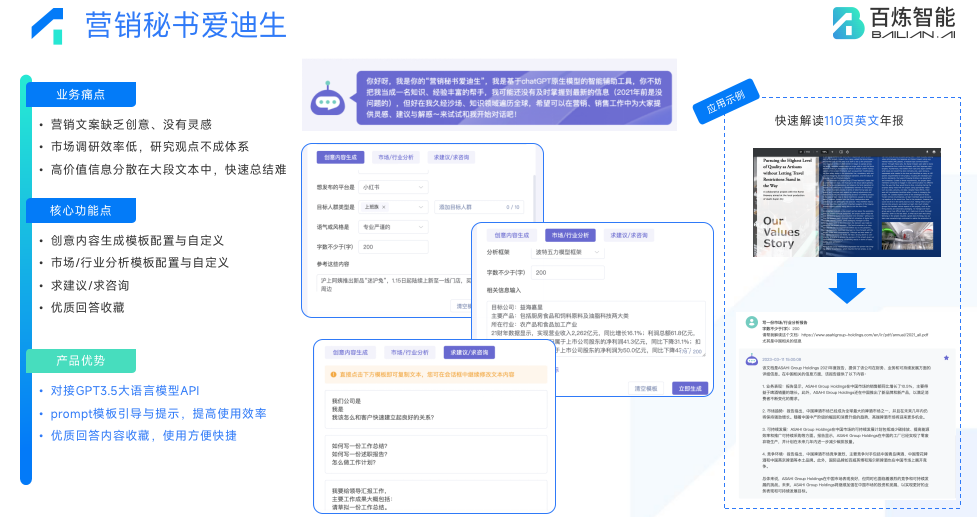This screenshot has height=517, width=977.
Task: Open the 专业严谨的 tone style dropdown
Action: [x=393, y=227]
